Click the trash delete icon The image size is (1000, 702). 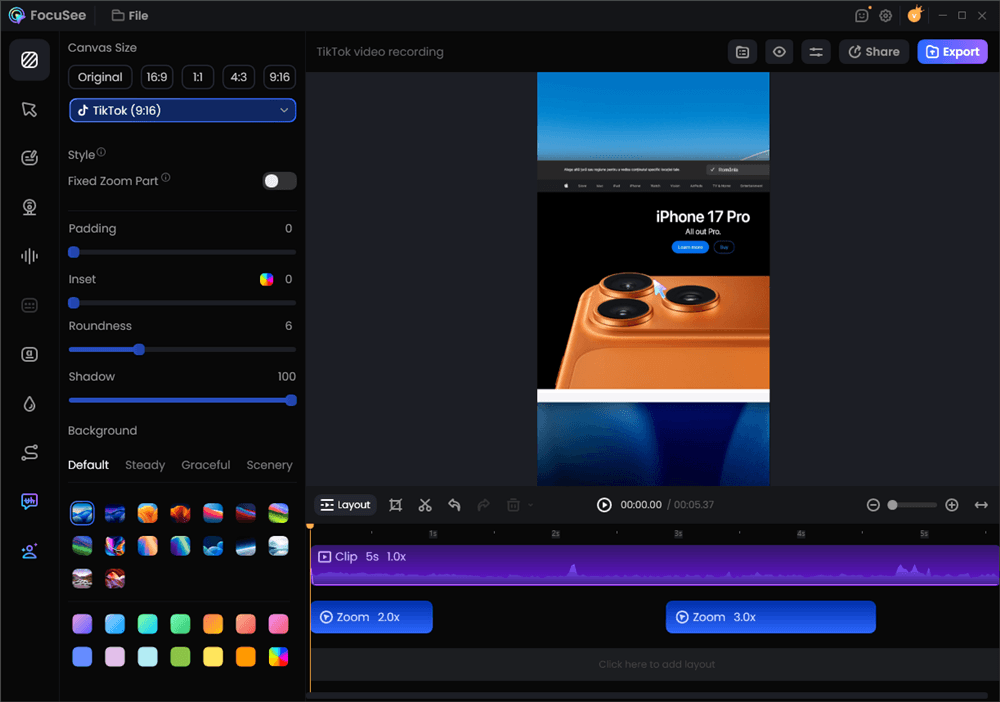click(513, 505)
